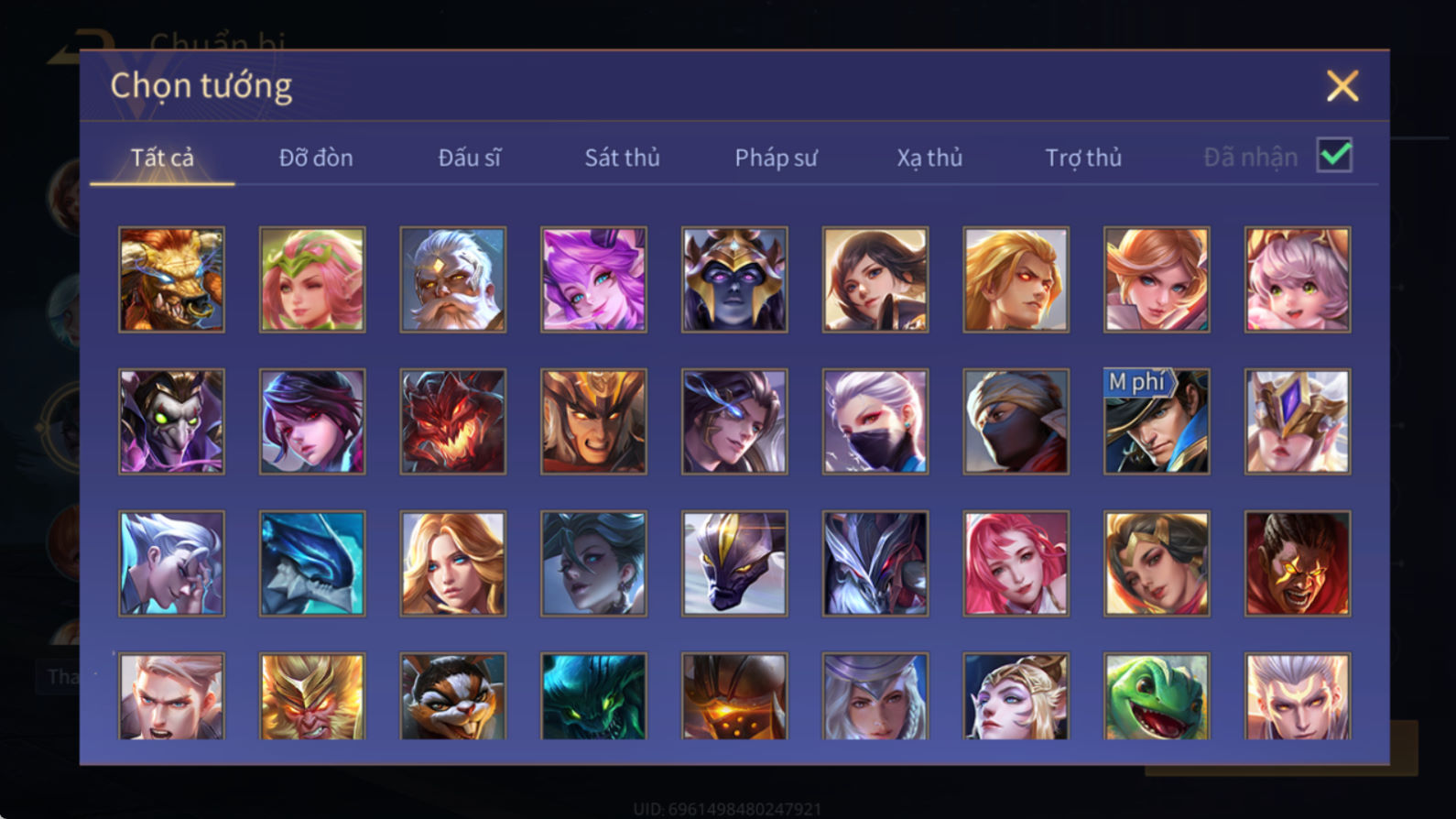1456x819 pixels.
Task: Close the Chọn tướng dialog
Action: (1342, 86)
